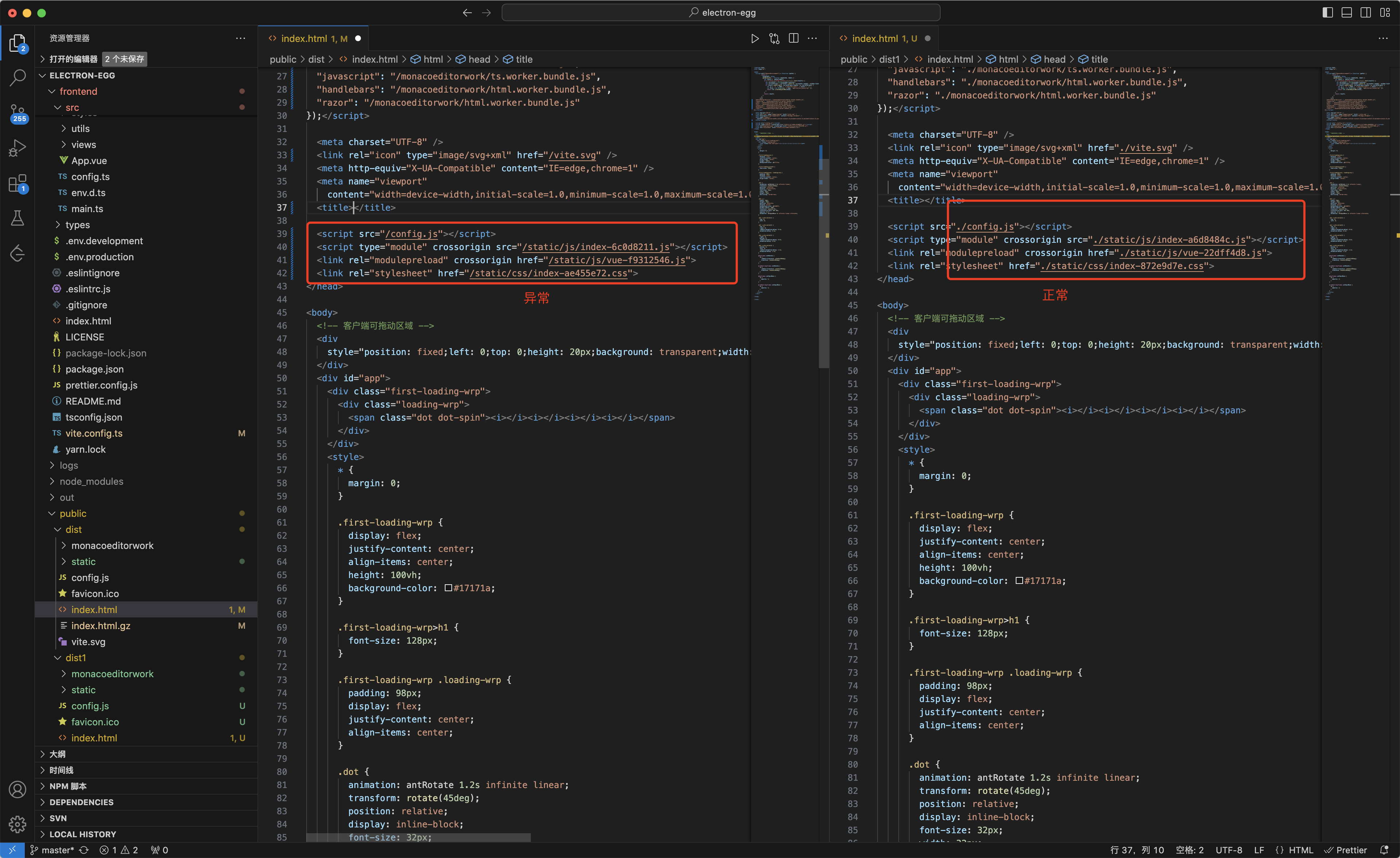
Task: Open the #17171a color swatch in left editor
Action: tap(448, 588)
